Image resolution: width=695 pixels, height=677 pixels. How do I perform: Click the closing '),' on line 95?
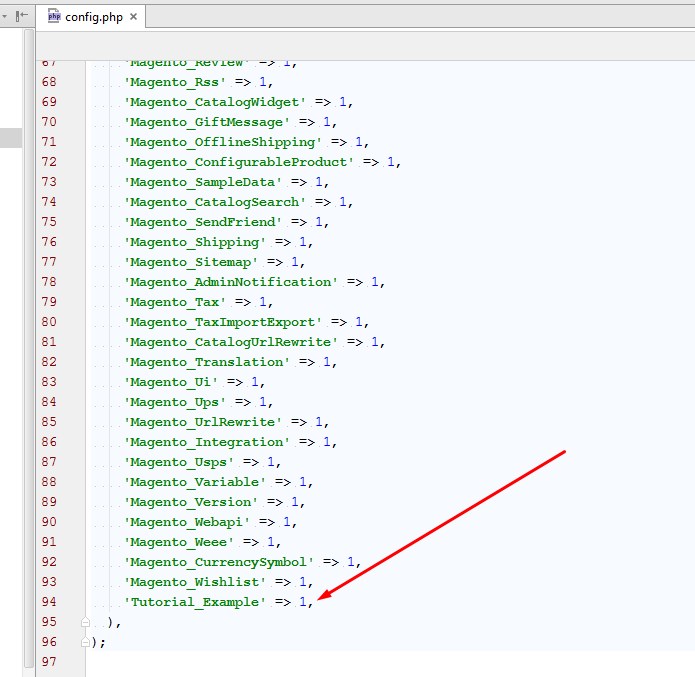pyautogui.click(x=114, y=622)
